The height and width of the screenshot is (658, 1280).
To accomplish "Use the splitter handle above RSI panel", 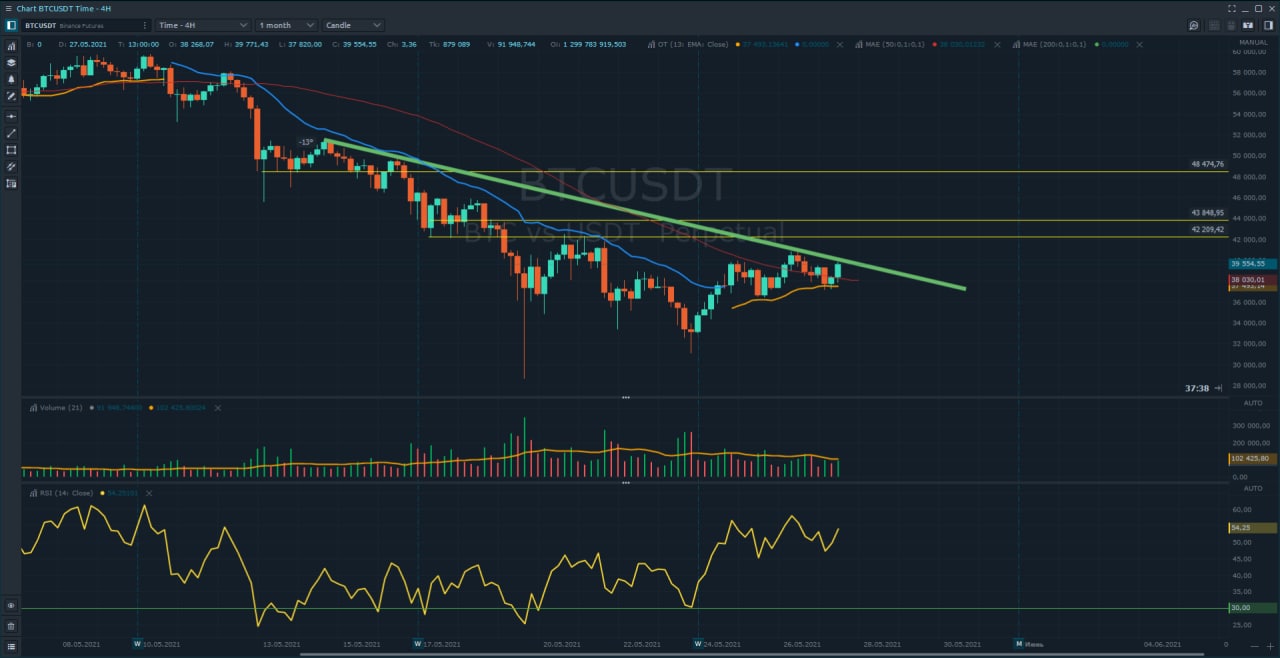I will pyautogui.click(x=626, y=483).
